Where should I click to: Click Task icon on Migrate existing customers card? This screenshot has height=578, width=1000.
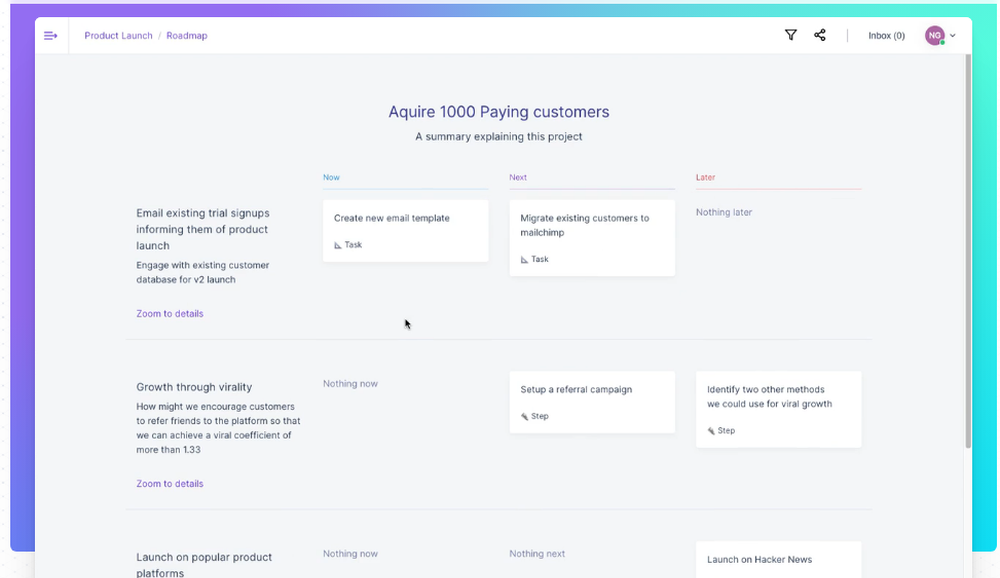click(x=525, y=260)
